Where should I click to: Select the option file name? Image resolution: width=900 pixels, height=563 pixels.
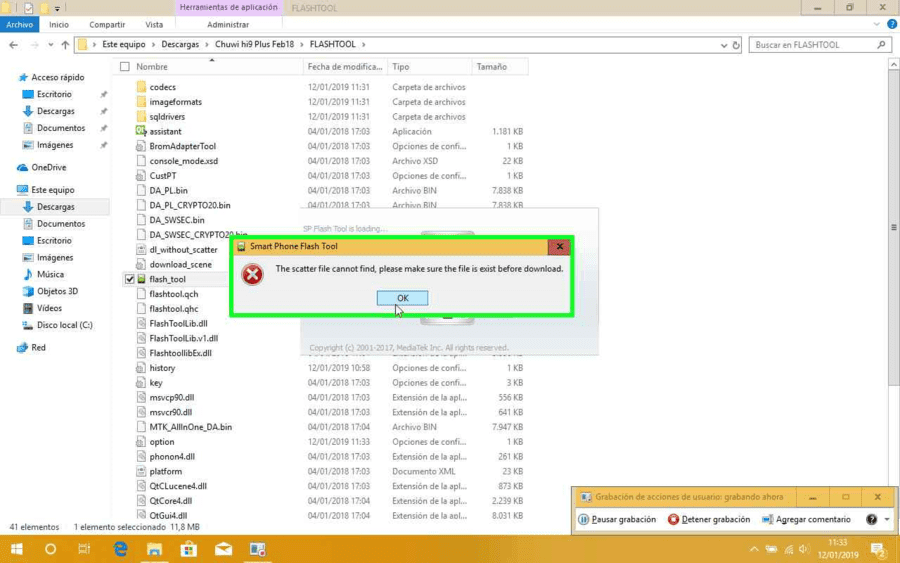point(162,442)
